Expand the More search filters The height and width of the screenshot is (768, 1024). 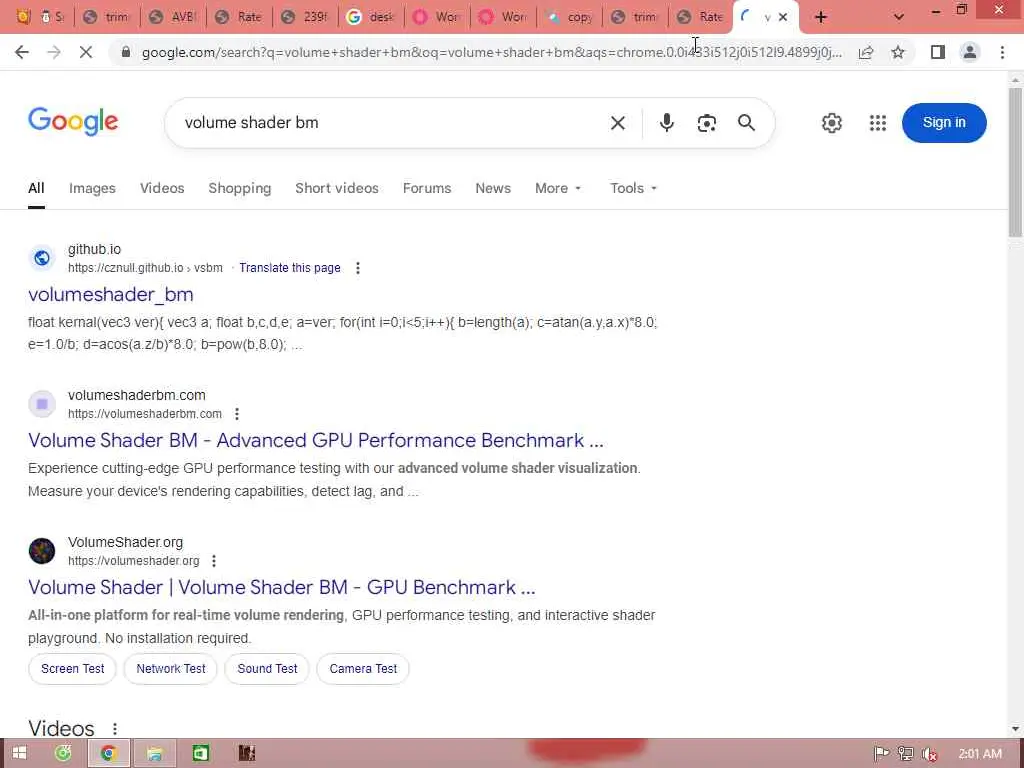pos(558,188)
